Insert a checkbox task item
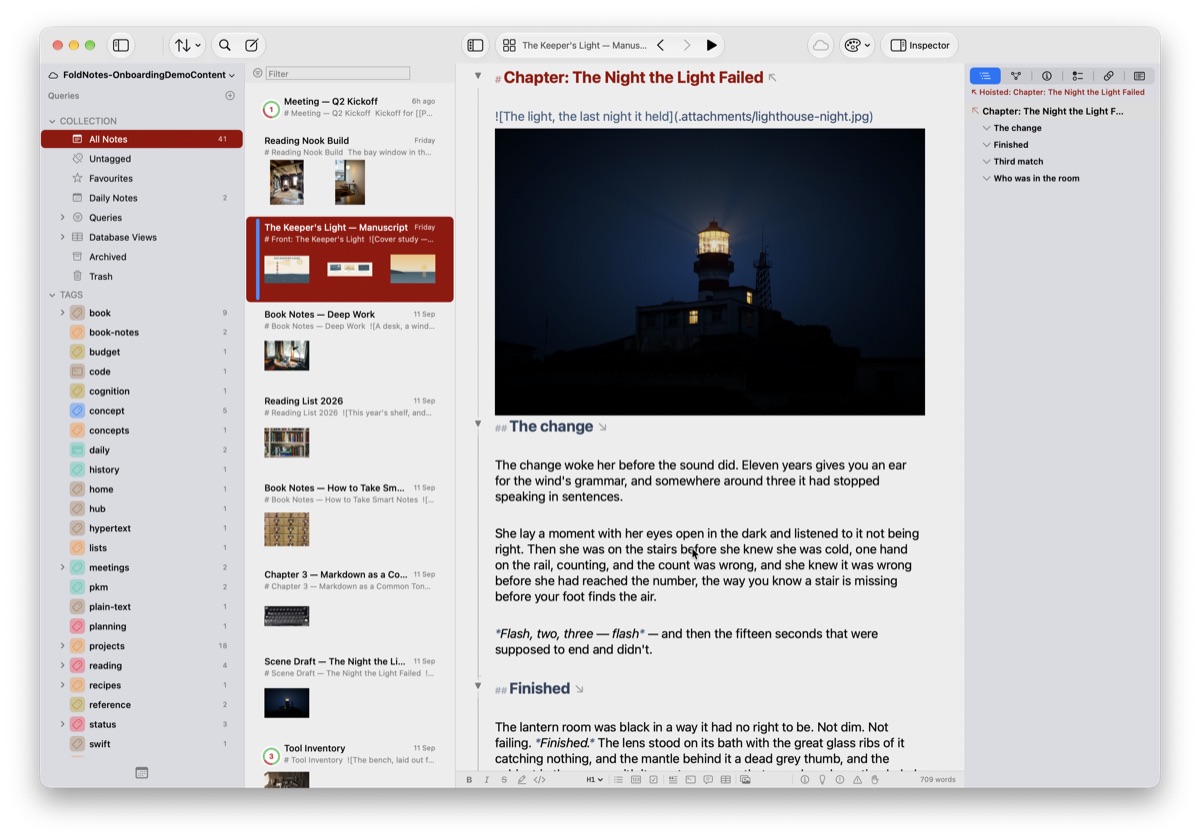The height and width of the screenshot is (840, 1200). coord(653,779)
